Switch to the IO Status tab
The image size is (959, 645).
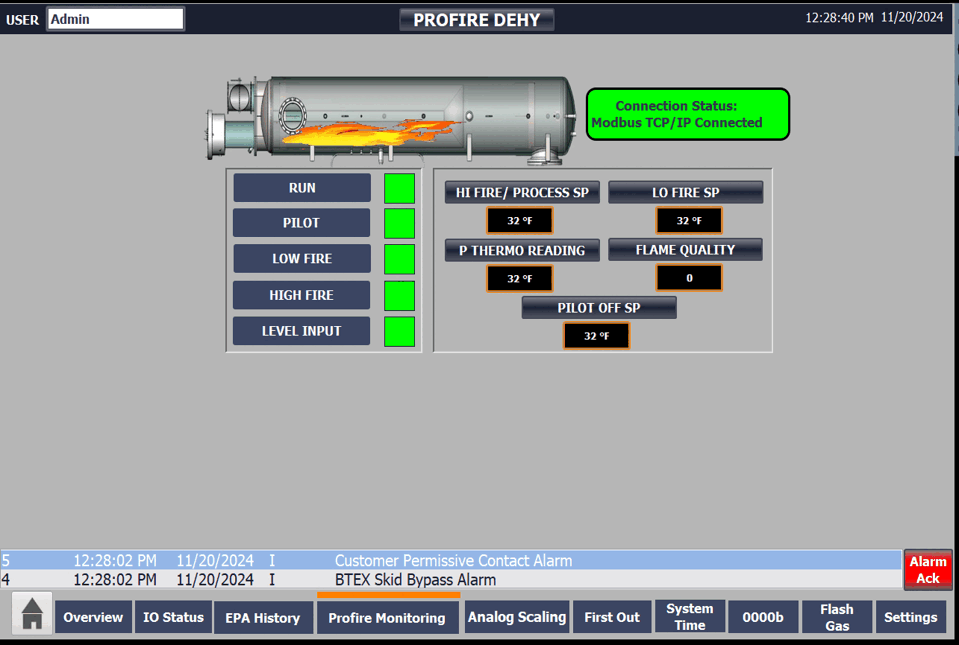[x=172, y=617]
